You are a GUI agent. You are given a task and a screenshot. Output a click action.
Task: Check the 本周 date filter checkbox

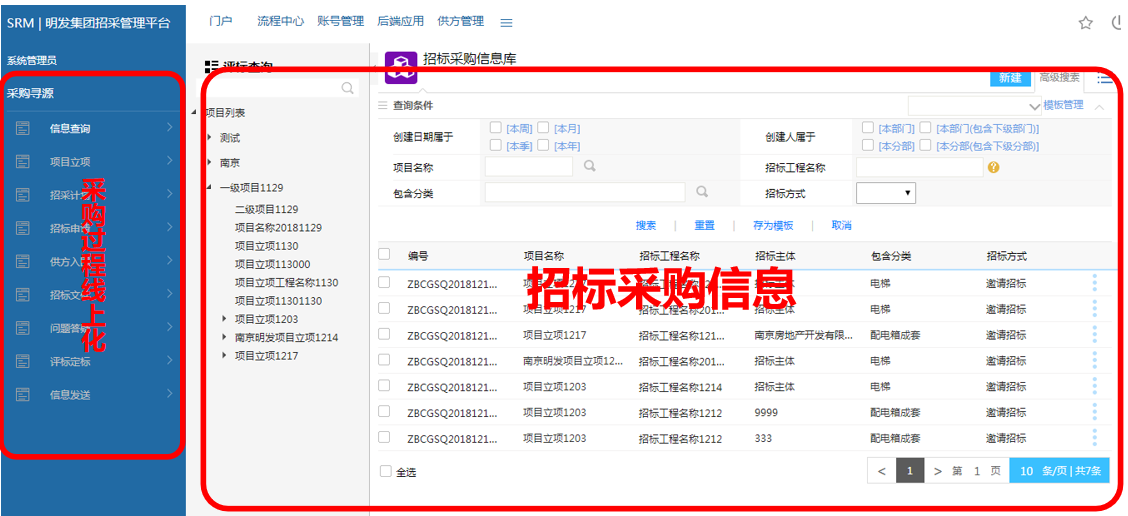[496, 128]
